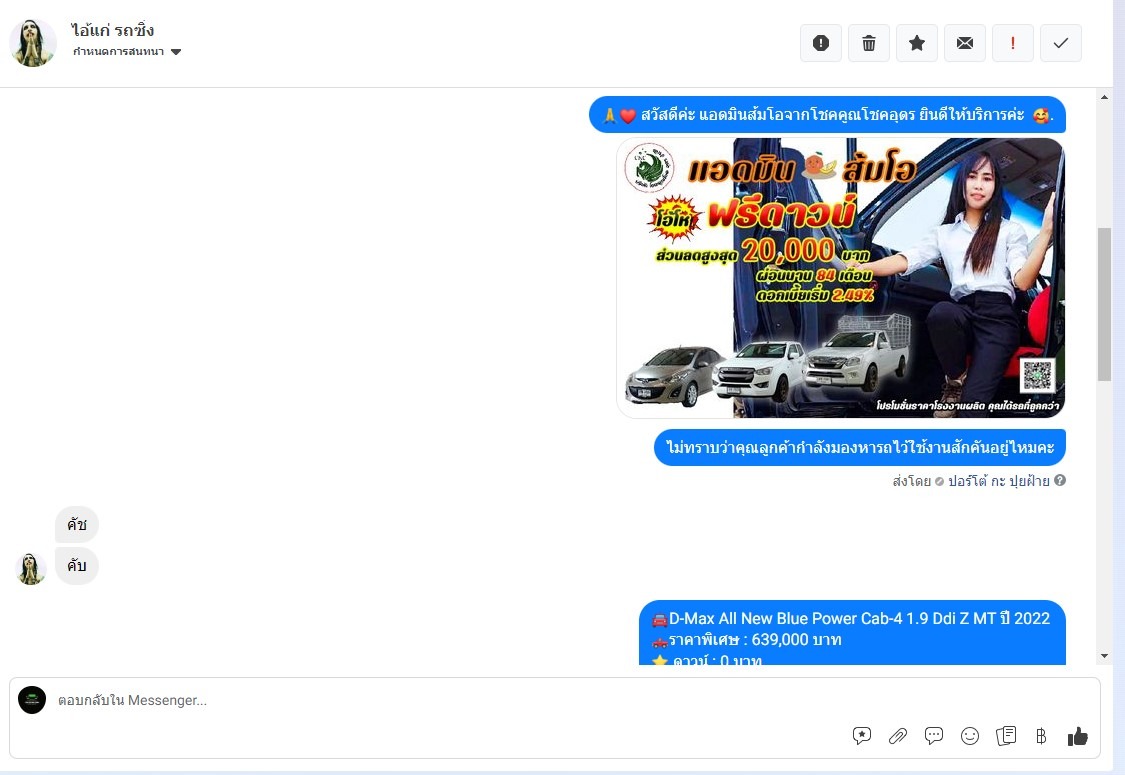The image size is (1125, 775).
Task: Open saved replies star bubble icon
Action: (862, 736)
